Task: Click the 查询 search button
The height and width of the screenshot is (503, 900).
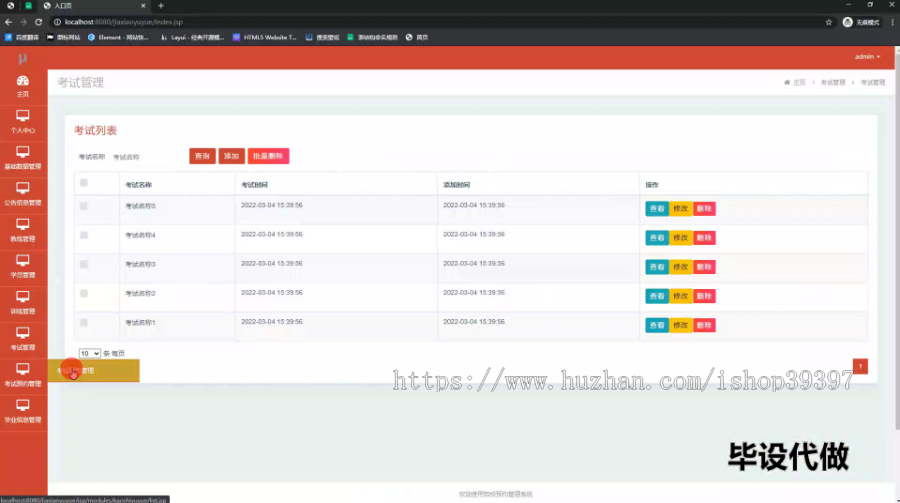Action: tap(202, 156)
